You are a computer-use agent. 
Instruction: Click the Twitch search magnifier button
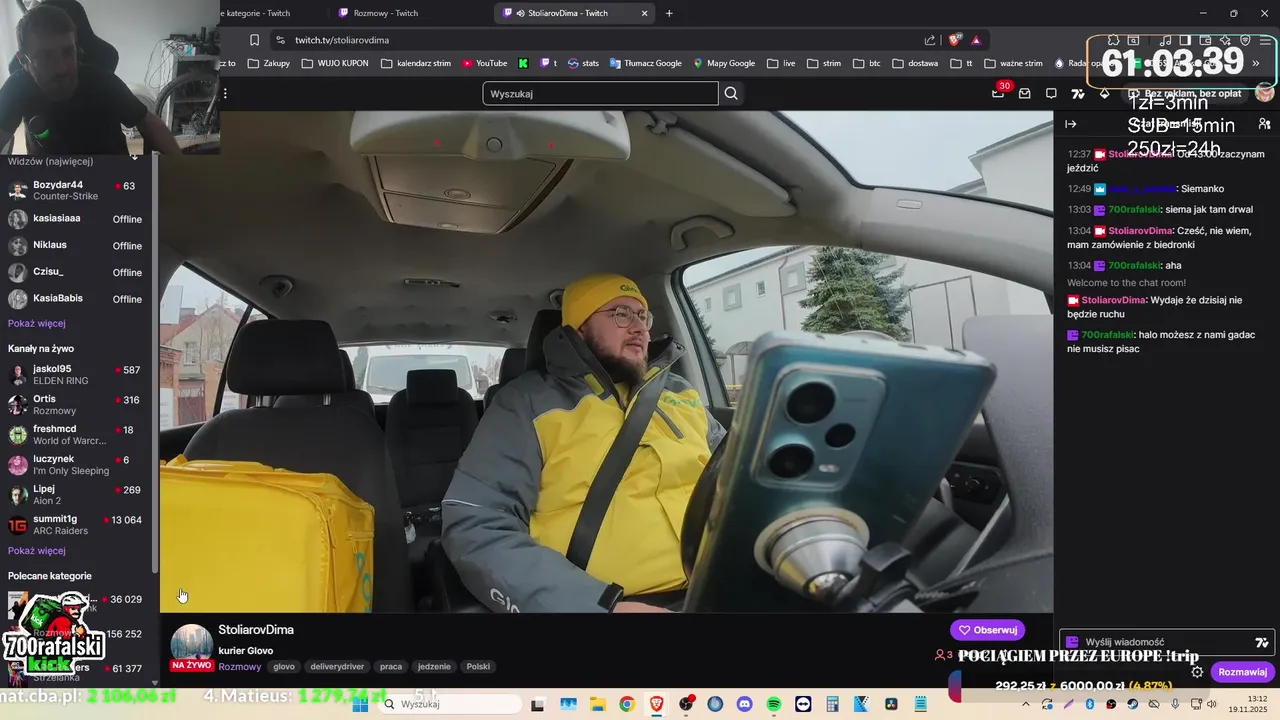coord(731,93)
